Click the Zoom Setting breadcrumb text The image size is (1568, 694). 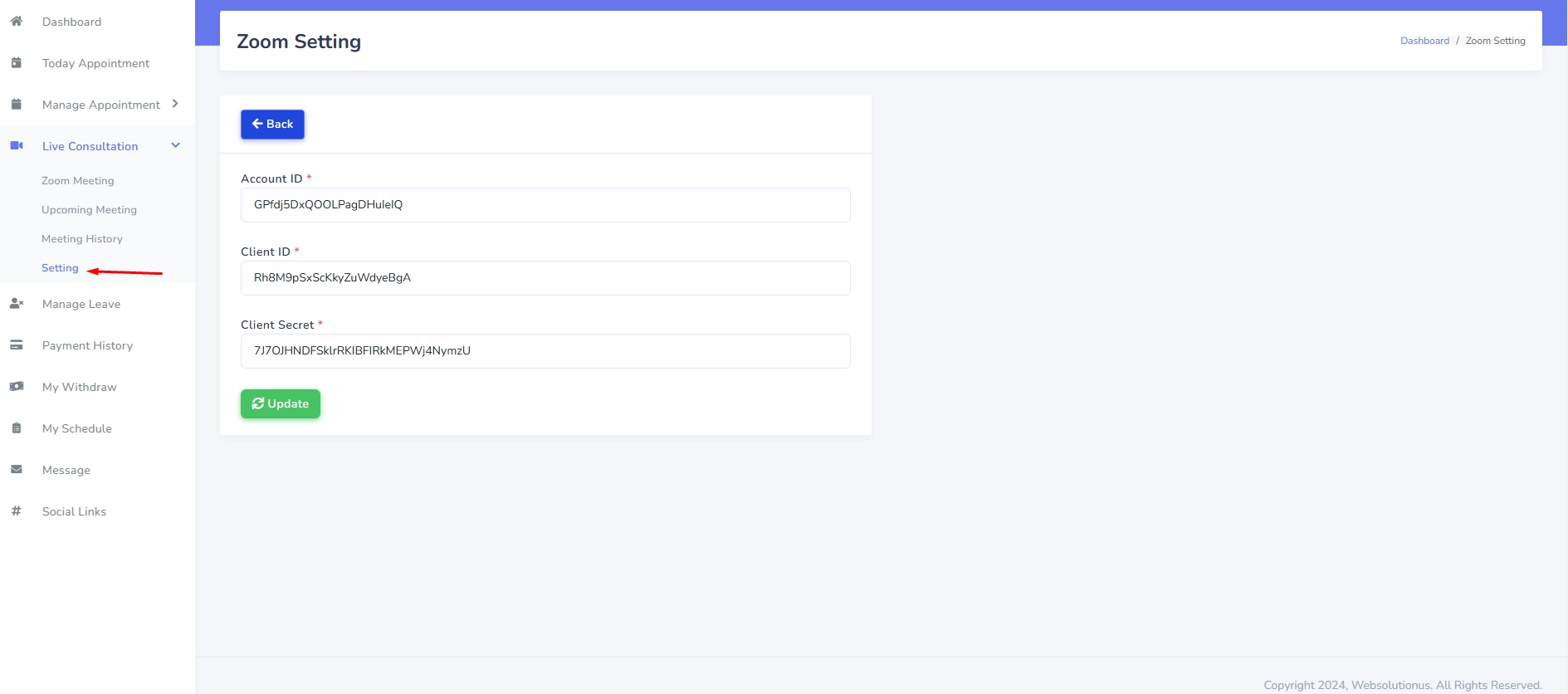point(1495,41)
